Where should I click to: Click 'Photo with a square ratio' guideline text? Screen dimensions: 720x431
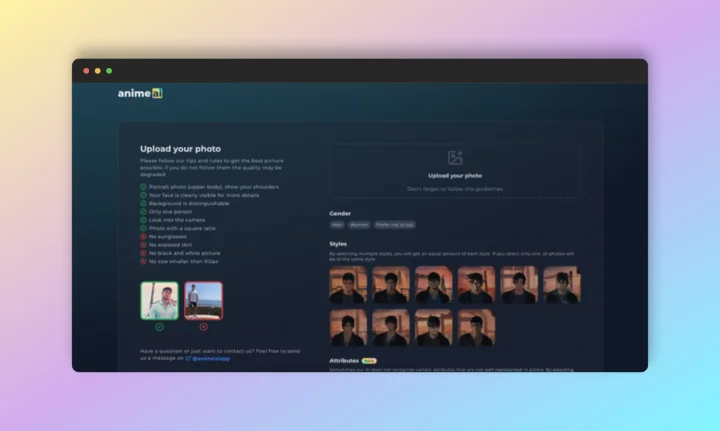click(x=182, y=228)
